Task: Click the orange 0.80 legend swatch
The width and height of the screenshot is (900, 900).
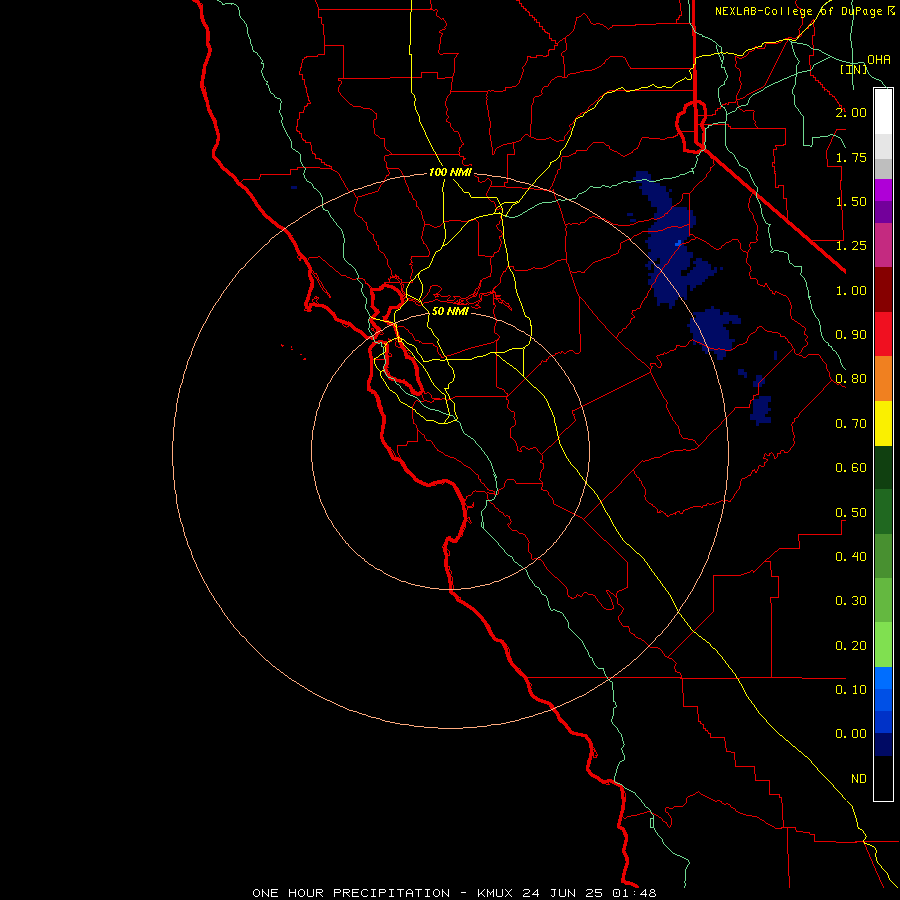Action: pos(883,378)
